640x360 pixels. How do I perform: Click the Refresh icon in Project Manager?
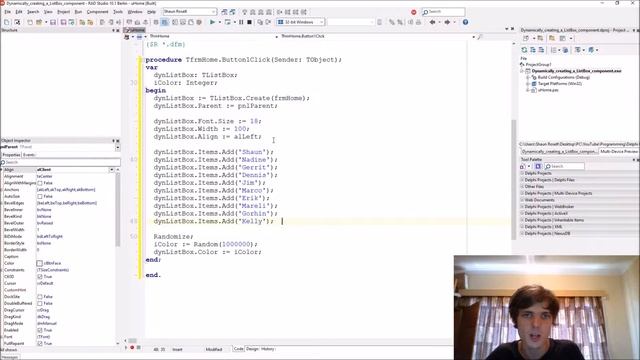click(524, 50)
